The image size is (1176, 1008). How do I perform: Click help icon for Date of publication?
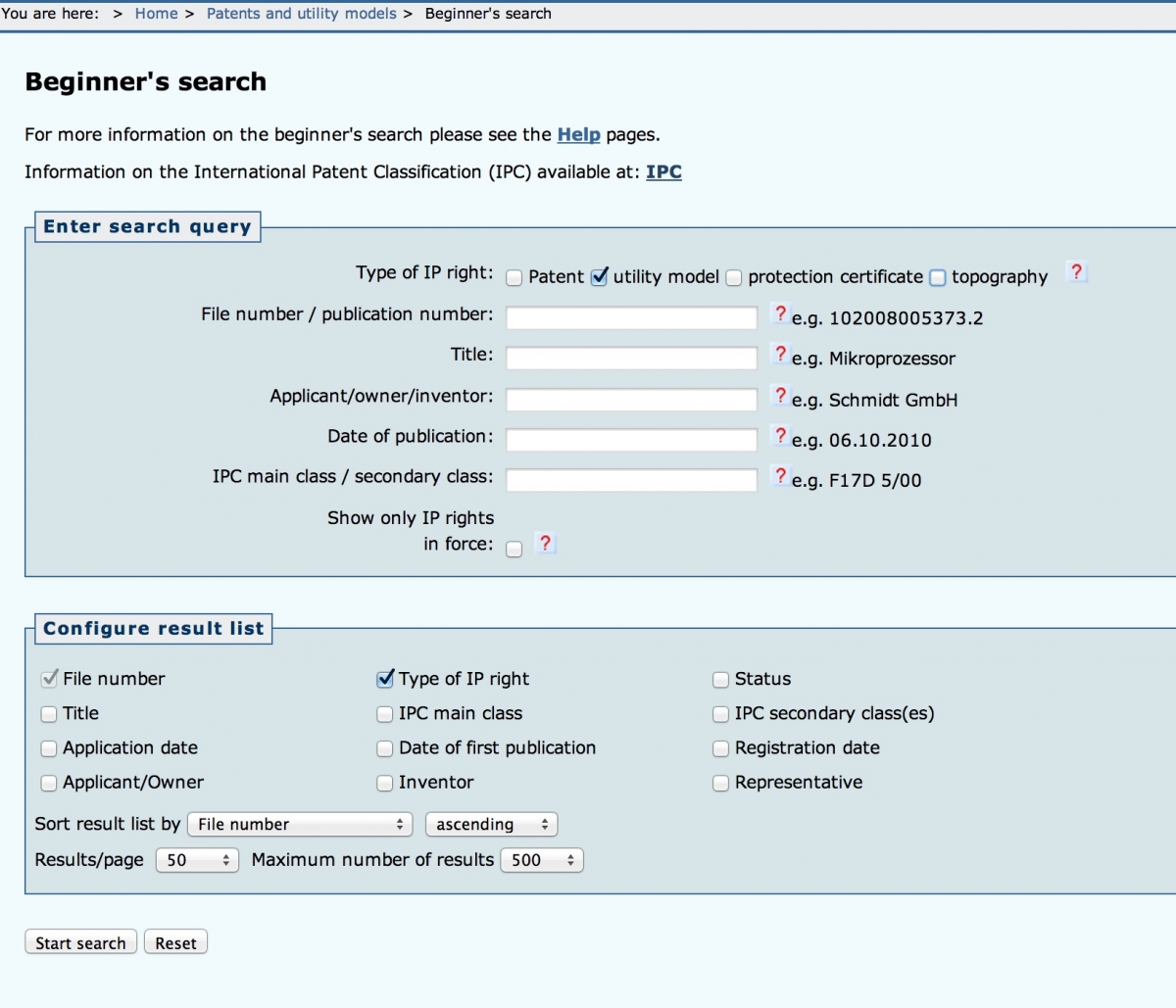coord(780,436)
